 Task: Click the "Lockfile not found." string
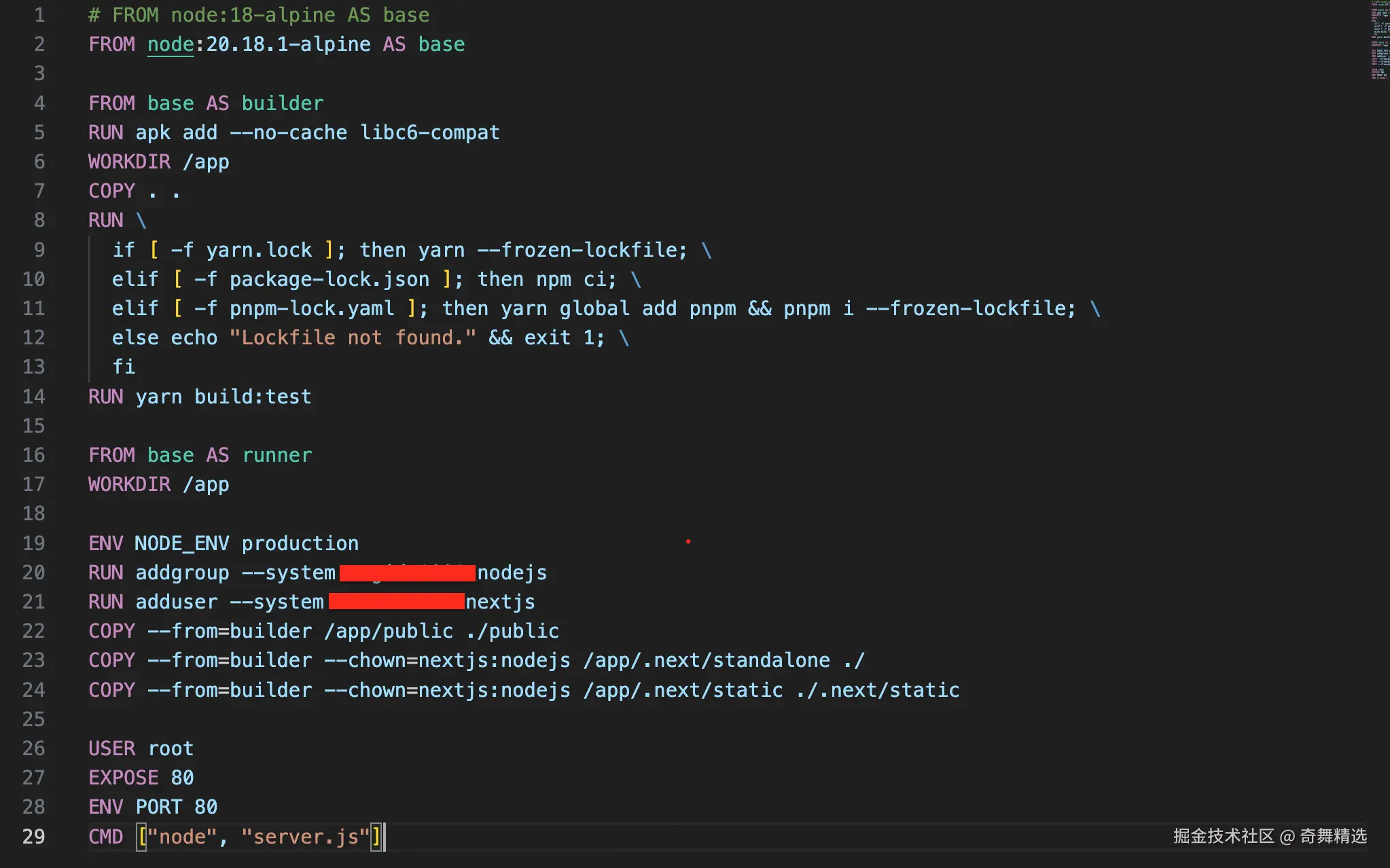click(353, 338)
